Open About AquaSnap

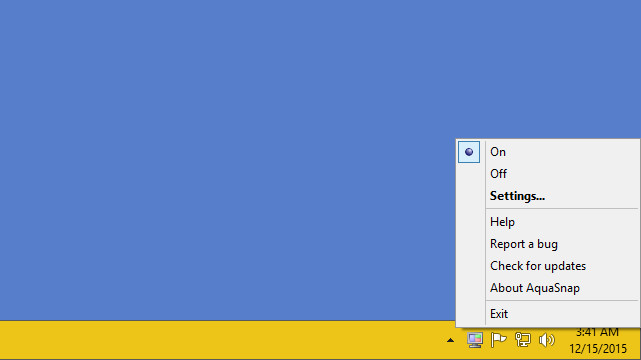(x=548, y=288)
